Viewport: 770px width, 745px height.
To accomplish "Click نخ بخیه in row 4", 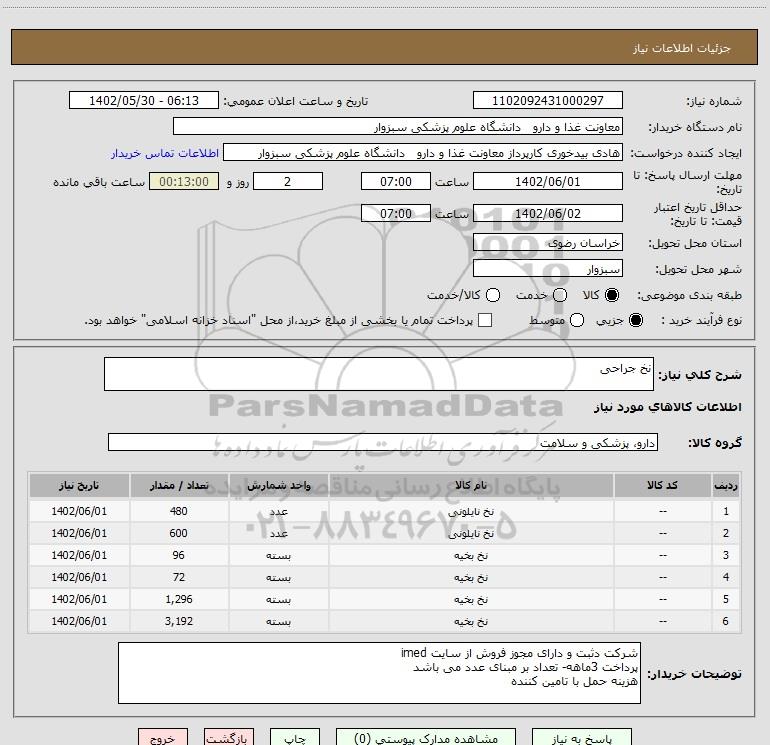I will pos(471,578).
